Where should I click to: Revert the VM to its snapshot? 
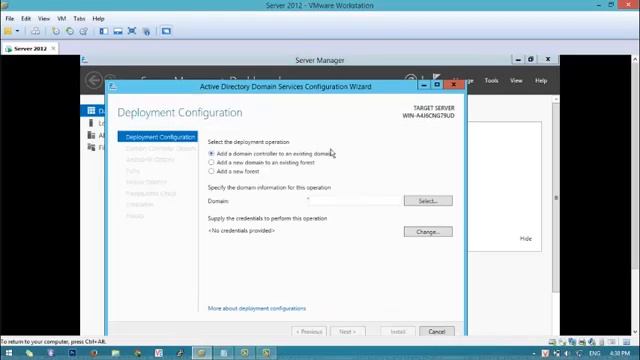(70, 31)
